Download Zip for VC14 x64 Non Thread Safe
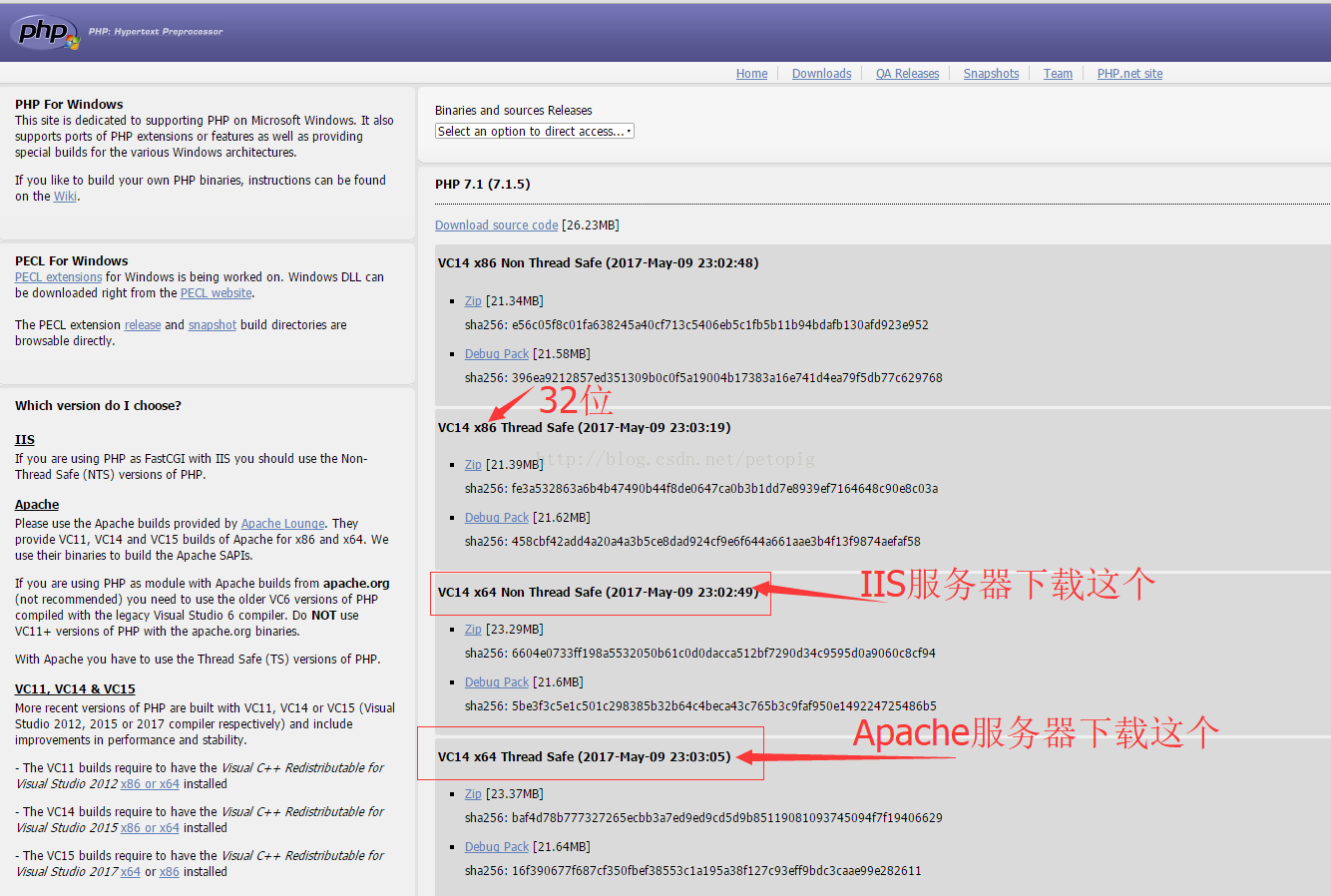The height and width of the screenshot is (896, 1331). click(x=473, y=630)
